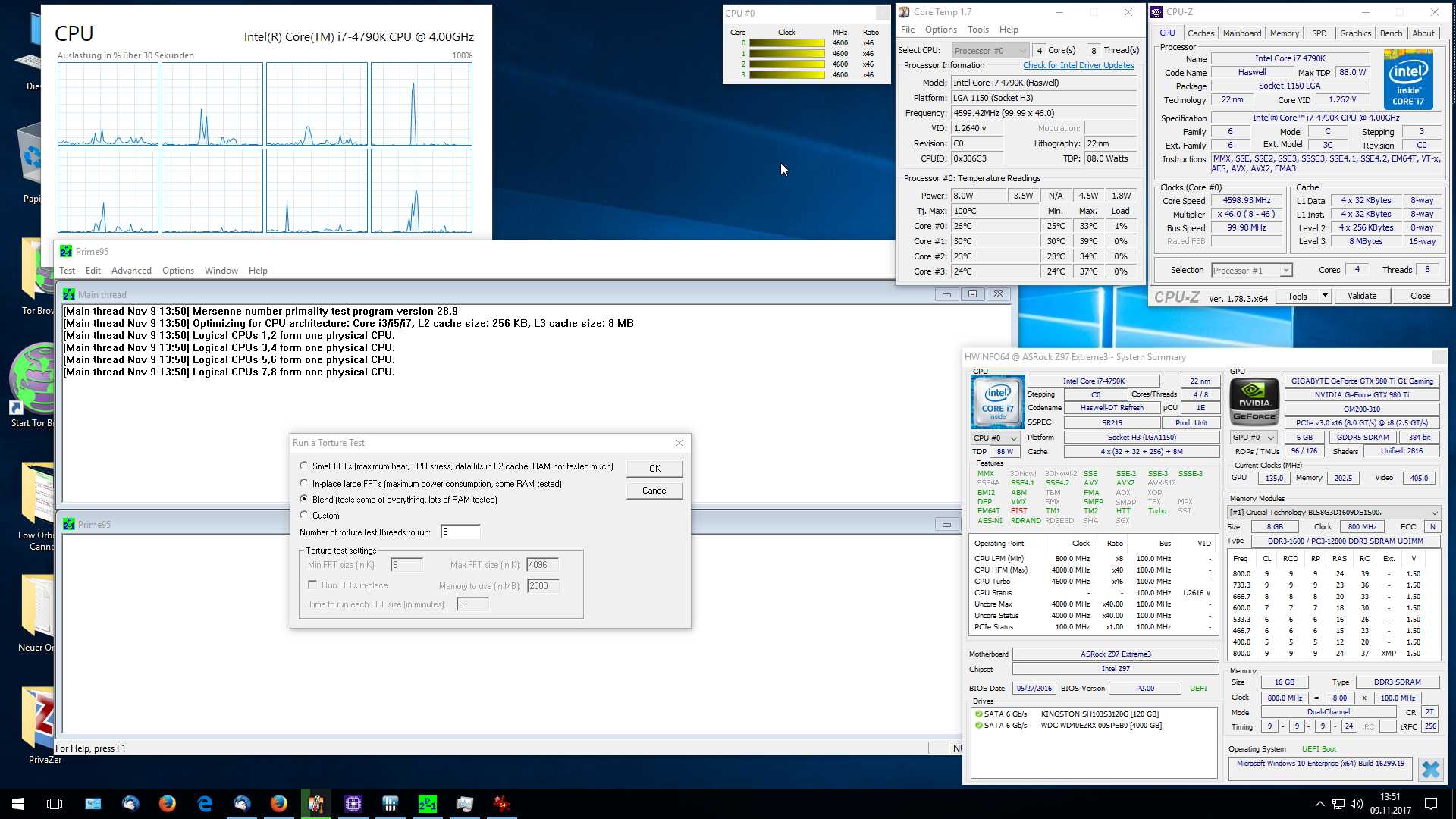Click Core 0 yellow clock bar
The height and width of the screenshot is (819, 1456).
coord(786,43)
